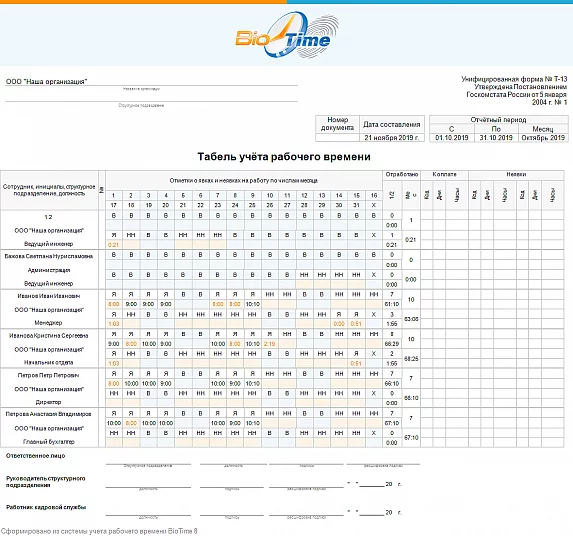Select the 'Номер документа' header cell

pyautogui.click(x=337, y=124)
